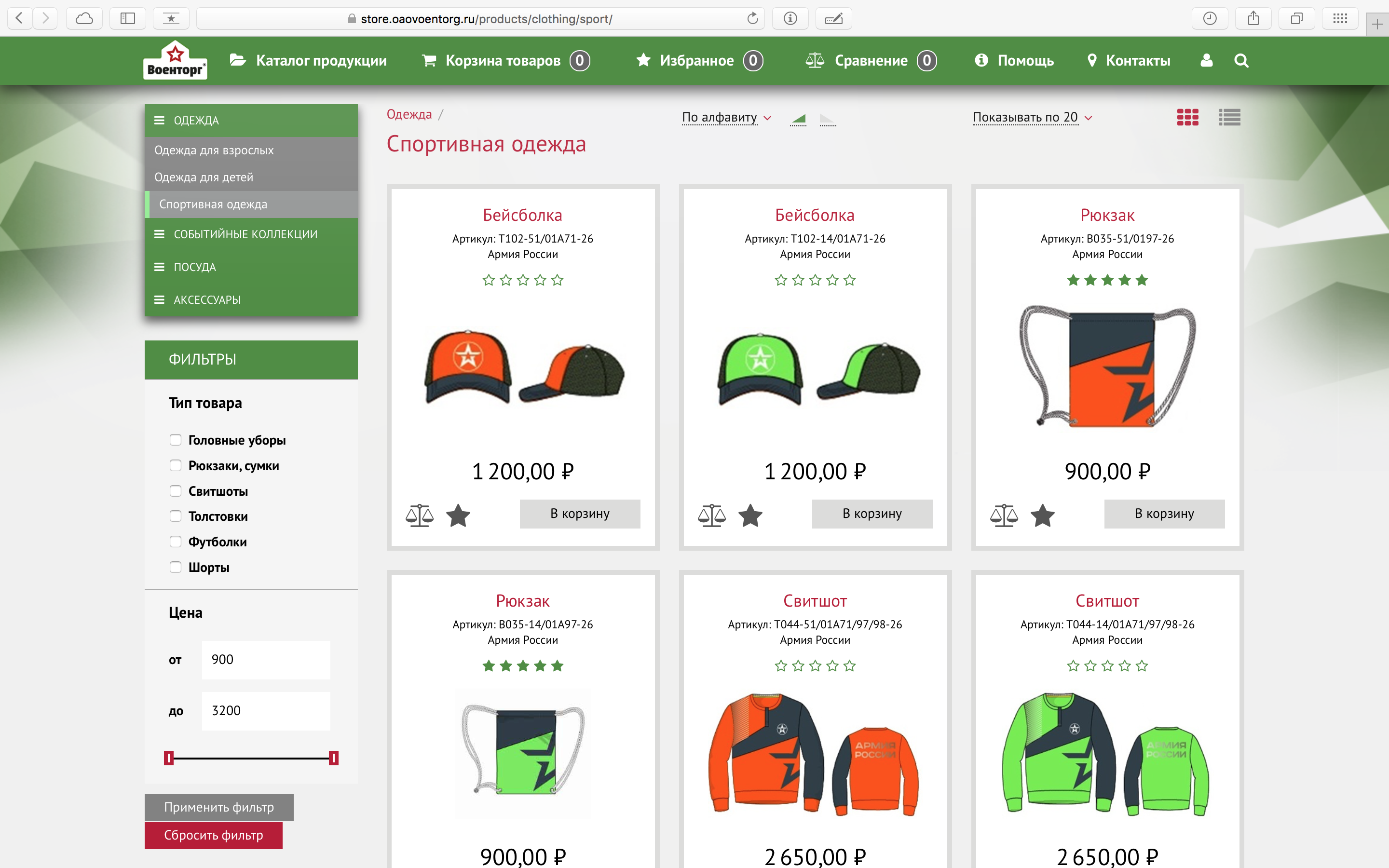1389x868 pixels.
Task: Expand the ОДЕЖДА sidebar section
Action: pyautogui.click(x=251, y=120)
